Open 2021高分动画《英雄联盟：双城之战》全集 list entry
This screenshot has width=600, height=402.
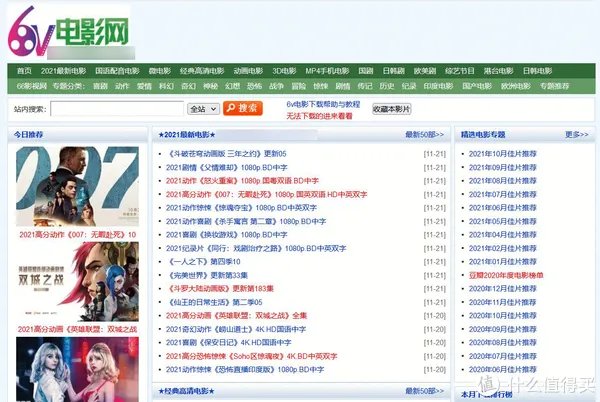[236, 316]
